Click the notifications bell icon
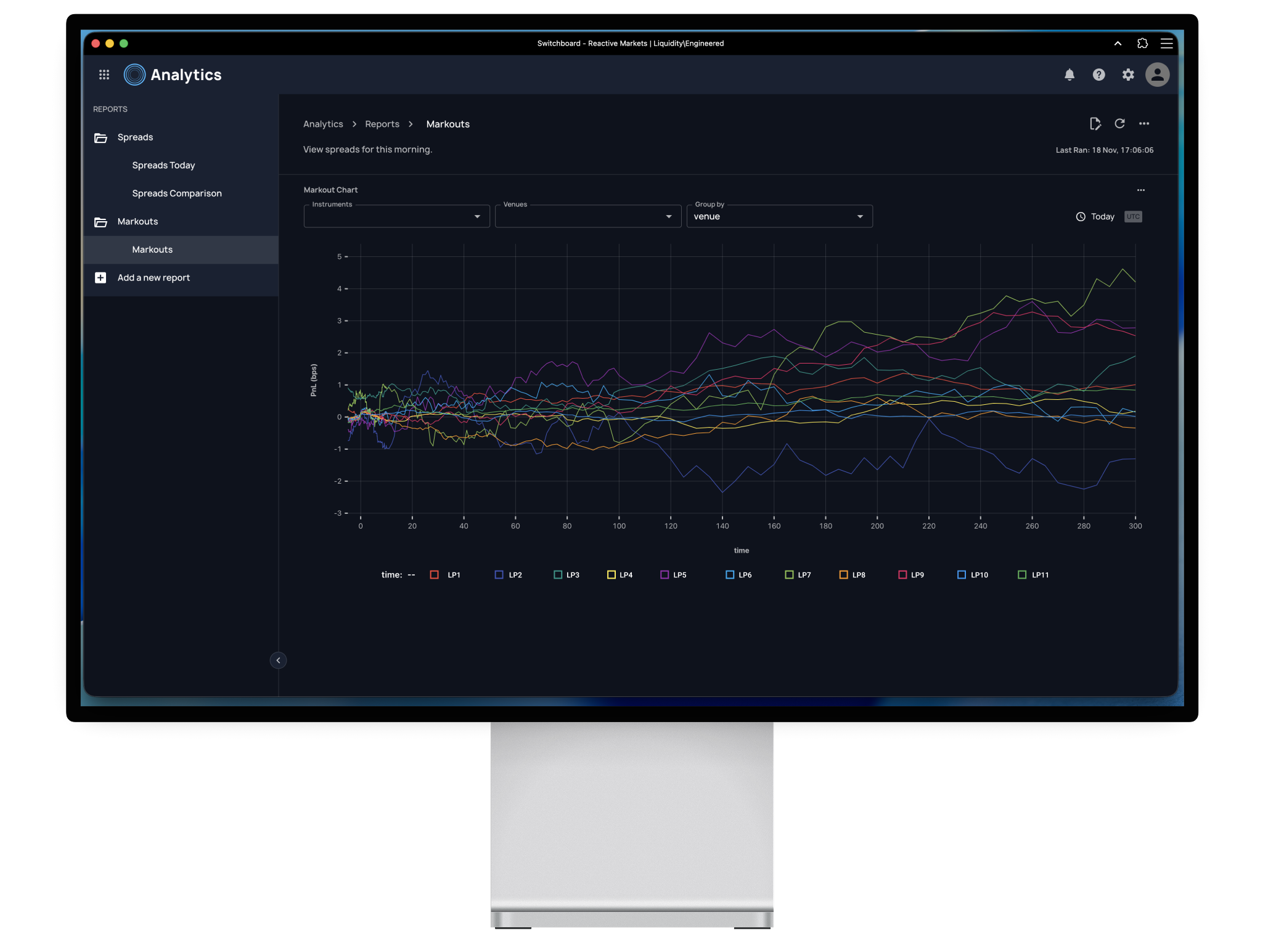1268x952 pixels. coord(1070,75)
